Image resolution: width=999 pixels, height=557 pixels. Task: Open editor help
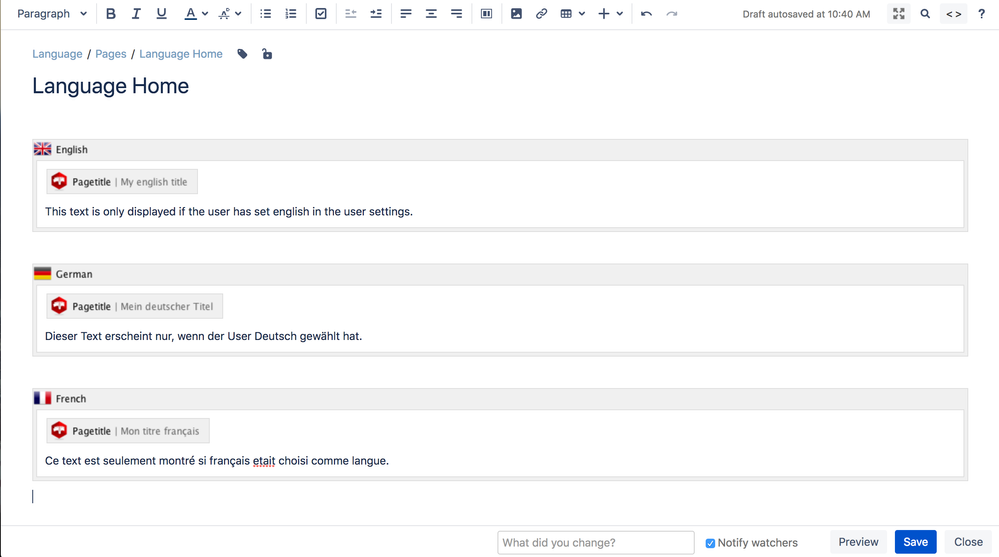[x=981, y=13]
